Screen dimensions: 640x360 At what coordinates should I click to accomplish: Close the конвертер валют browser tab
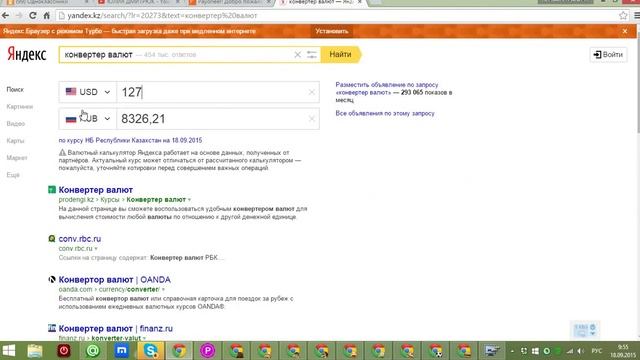(x=360, y=2)
